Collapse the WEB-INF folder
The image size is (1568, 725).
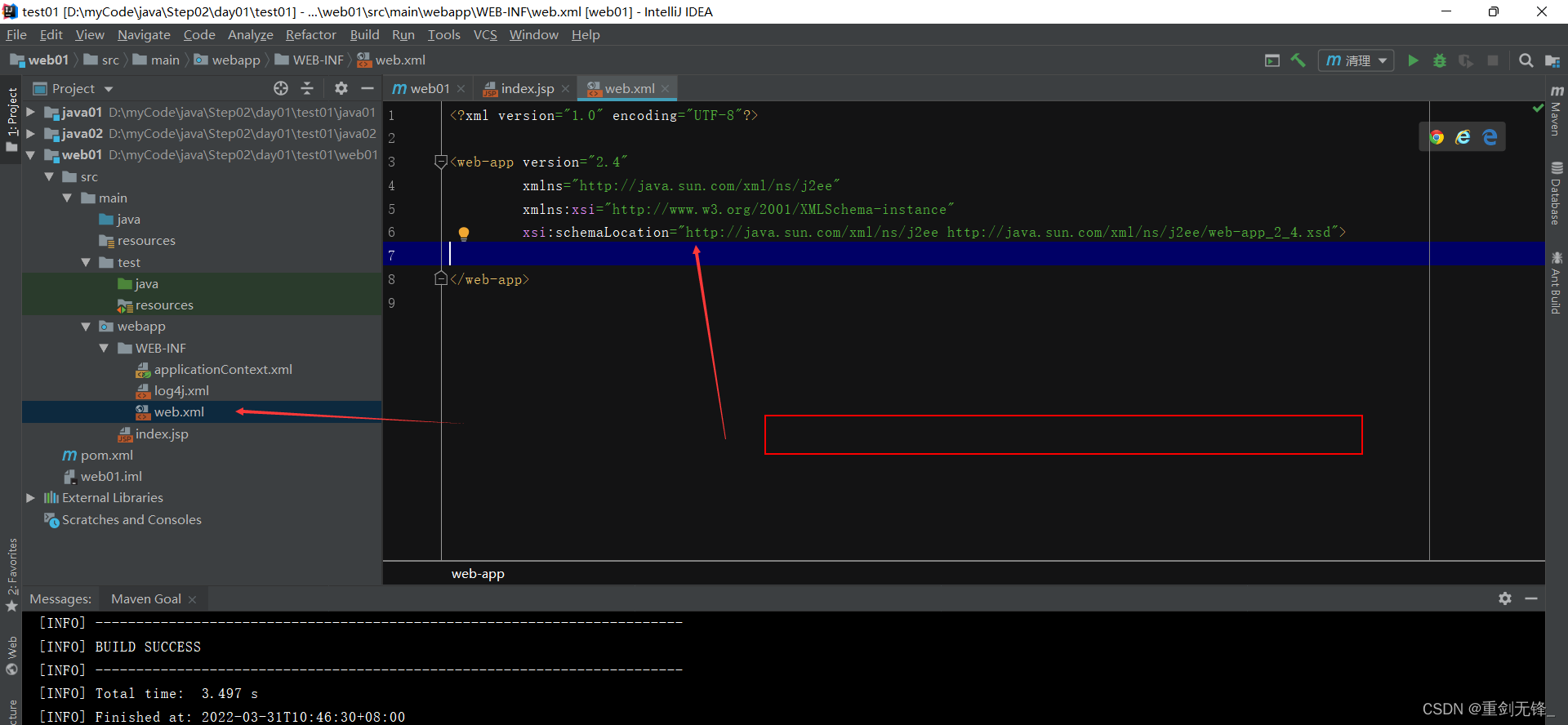[104, 348]
